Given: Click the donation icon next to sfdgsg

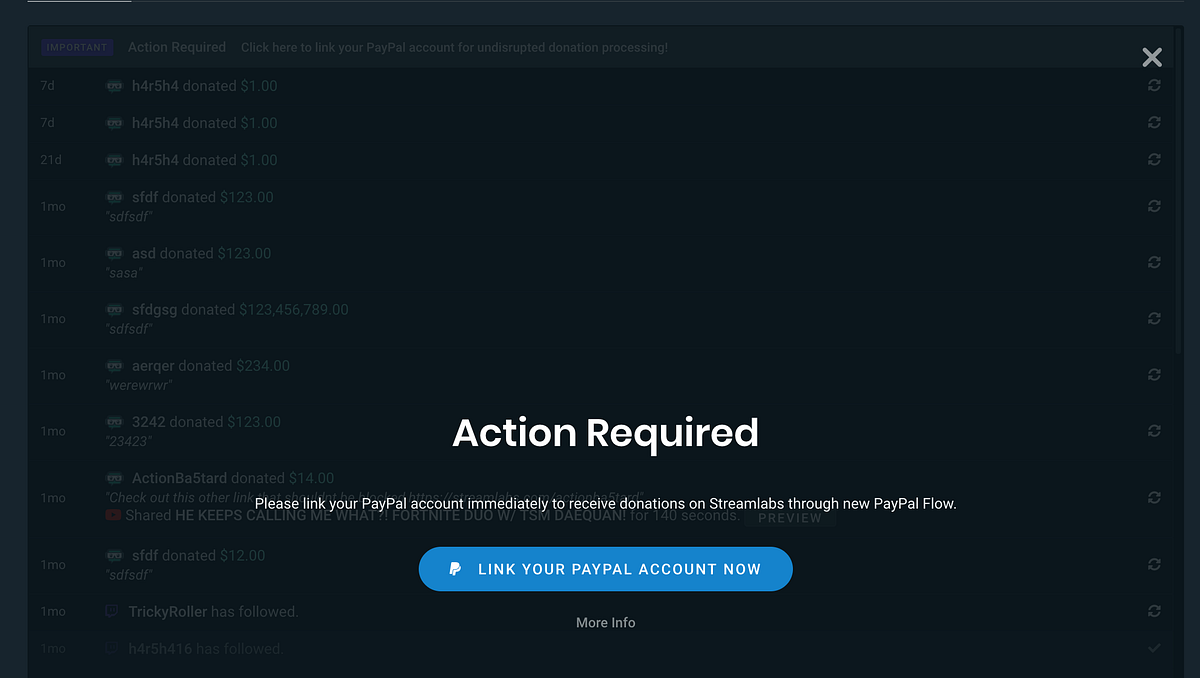Looking at the screenshot, I should 114,310.
